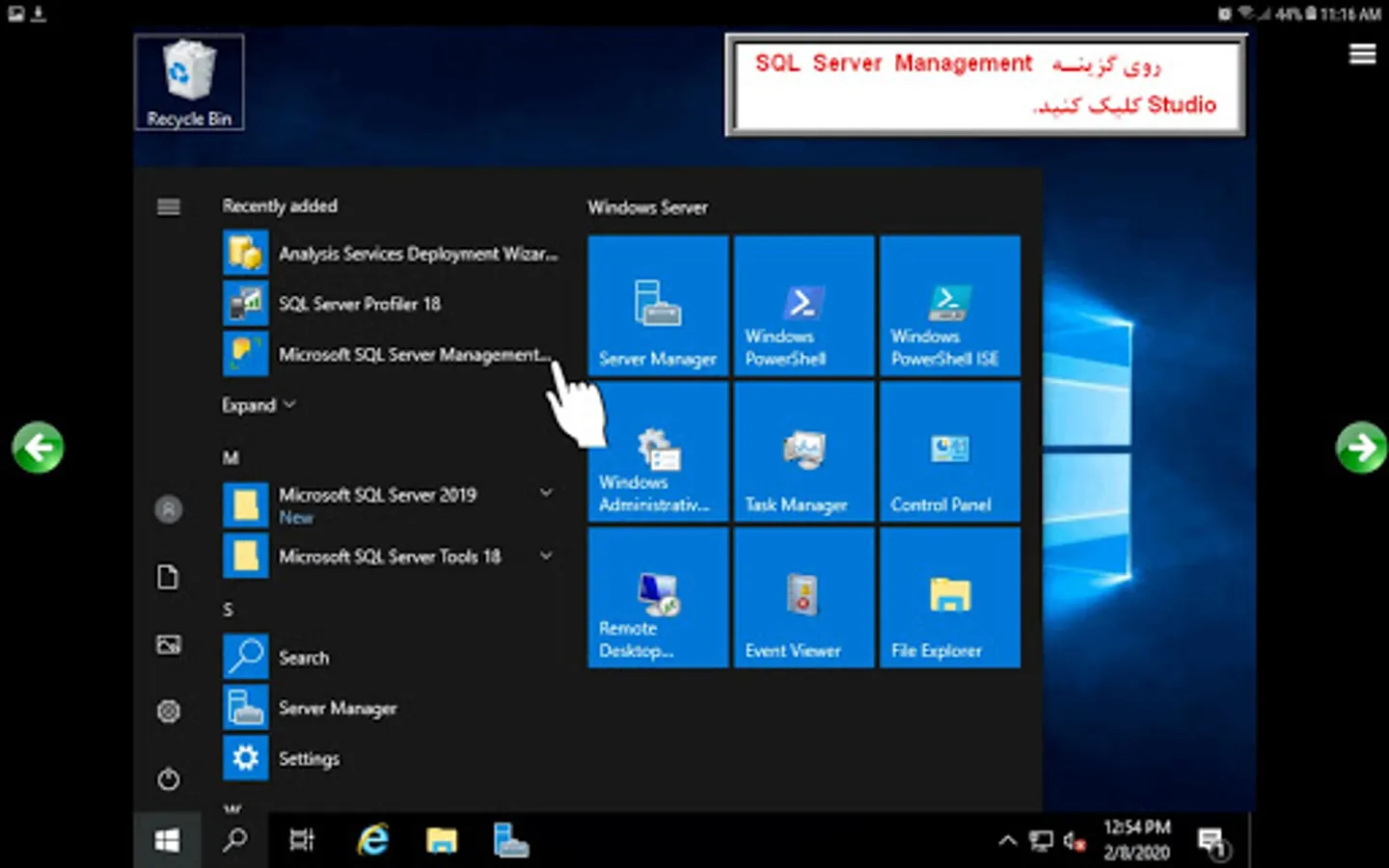Open the Control Panel tile

pyautogui.click(x=949, y=451)
